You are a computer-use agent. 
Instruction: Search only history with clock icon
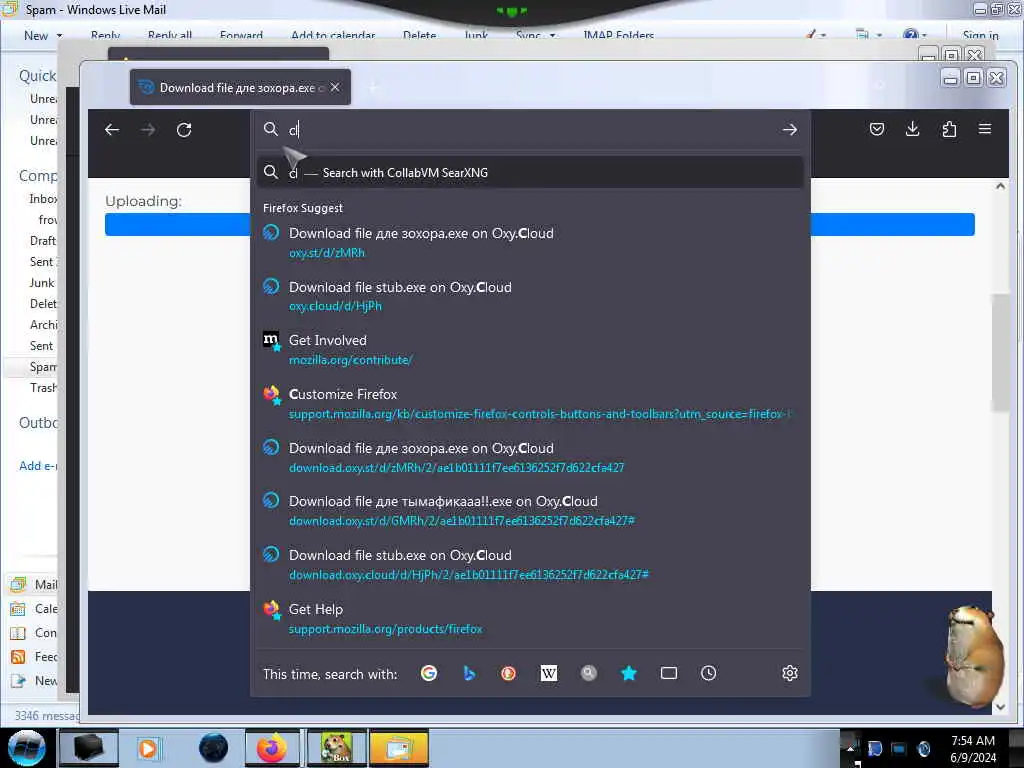pos(709,673)
